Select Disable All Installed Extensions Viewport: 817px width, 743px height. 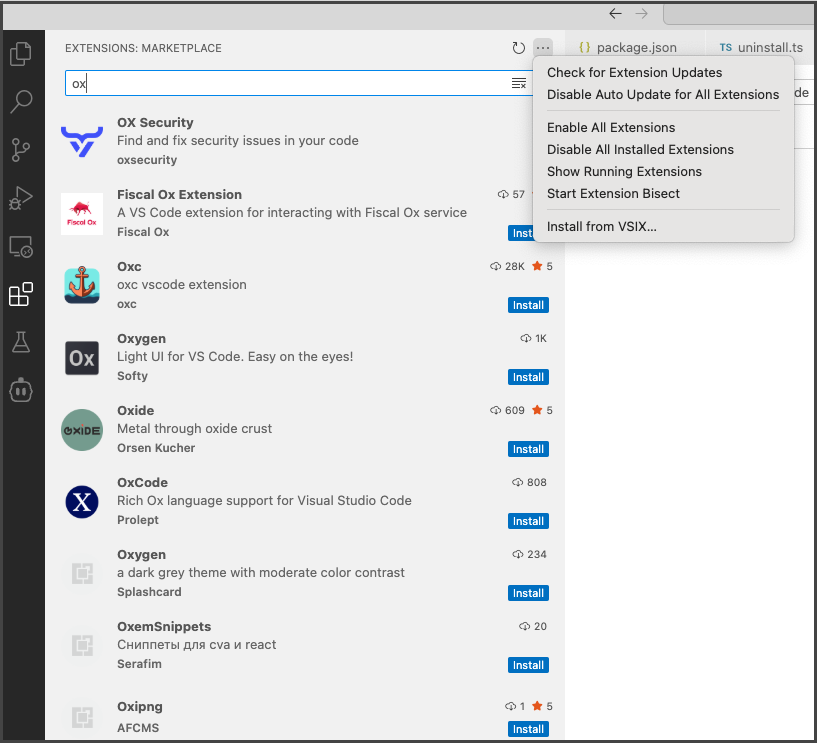pyautogui.click(x=640, y=150)
